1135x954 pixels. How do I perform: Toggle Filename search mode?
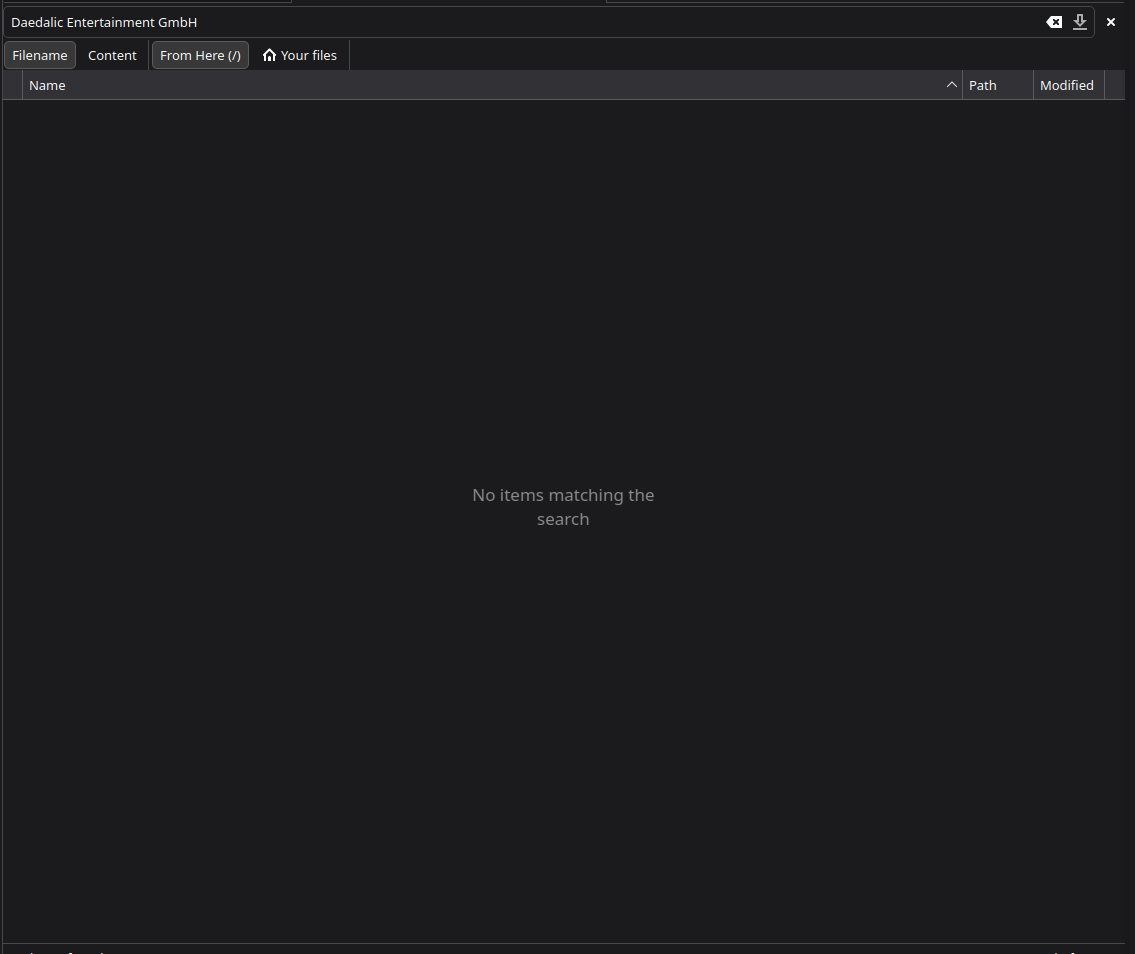40,56
